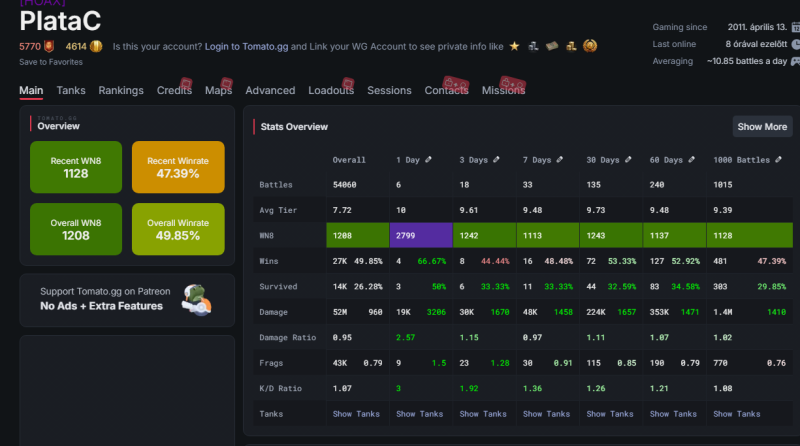
Task: Show Tanks for the 1 Day column
Action: (x=419, y=414)
